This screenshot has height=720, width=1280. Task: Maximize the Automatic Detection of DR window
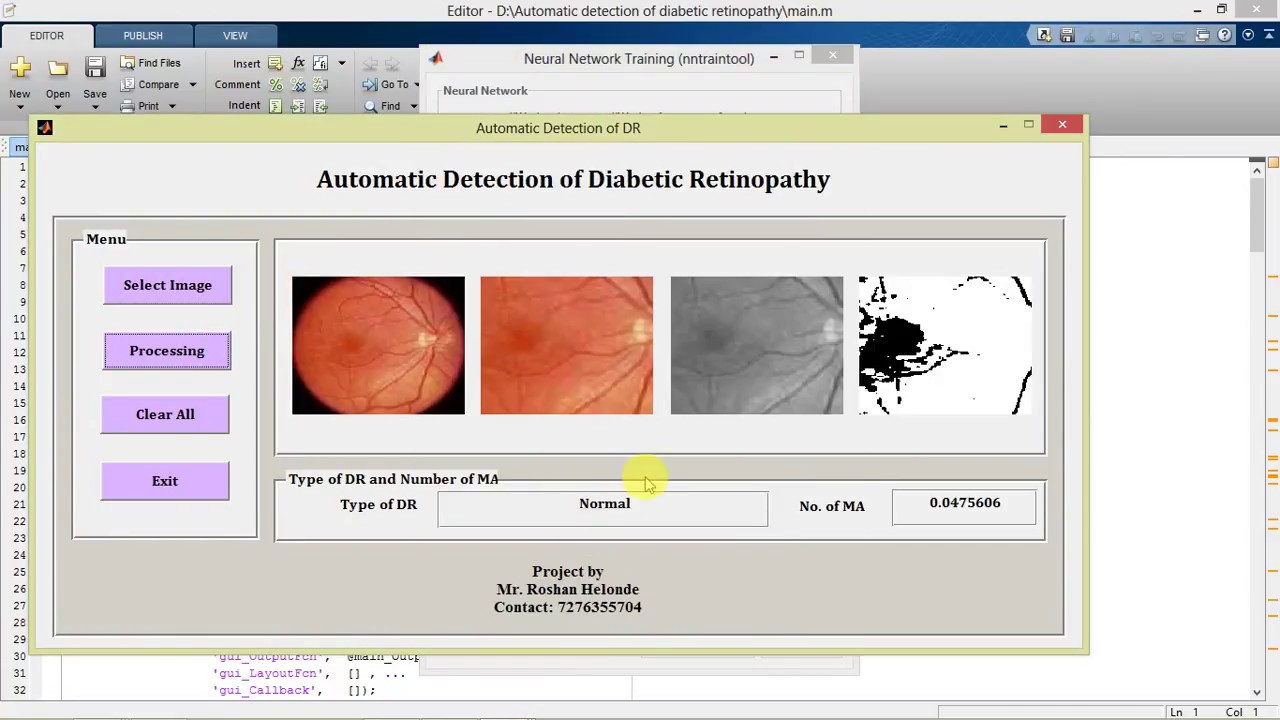click(1029, 124)
